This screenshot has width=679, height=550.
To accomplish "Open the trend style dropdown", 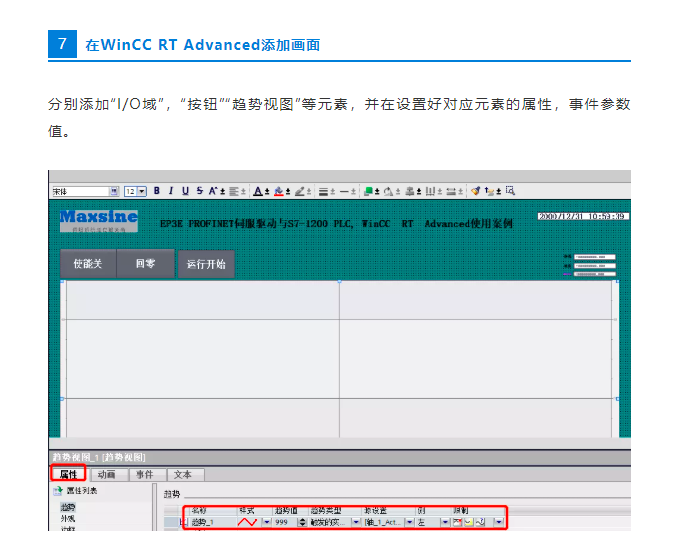I will (x=267, y=522).
